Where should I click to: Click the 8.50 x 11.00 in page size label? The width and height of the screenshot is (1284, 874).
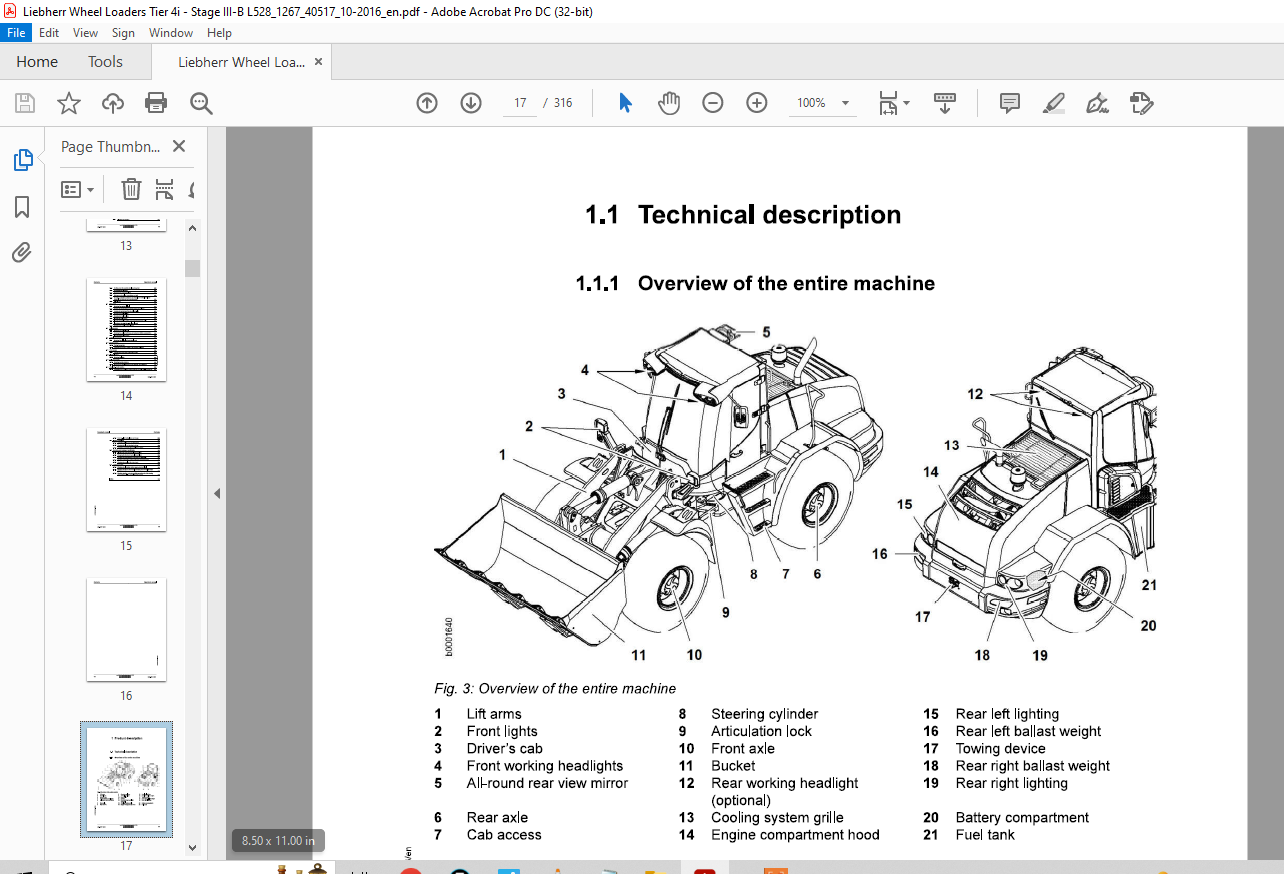(278, 841)
